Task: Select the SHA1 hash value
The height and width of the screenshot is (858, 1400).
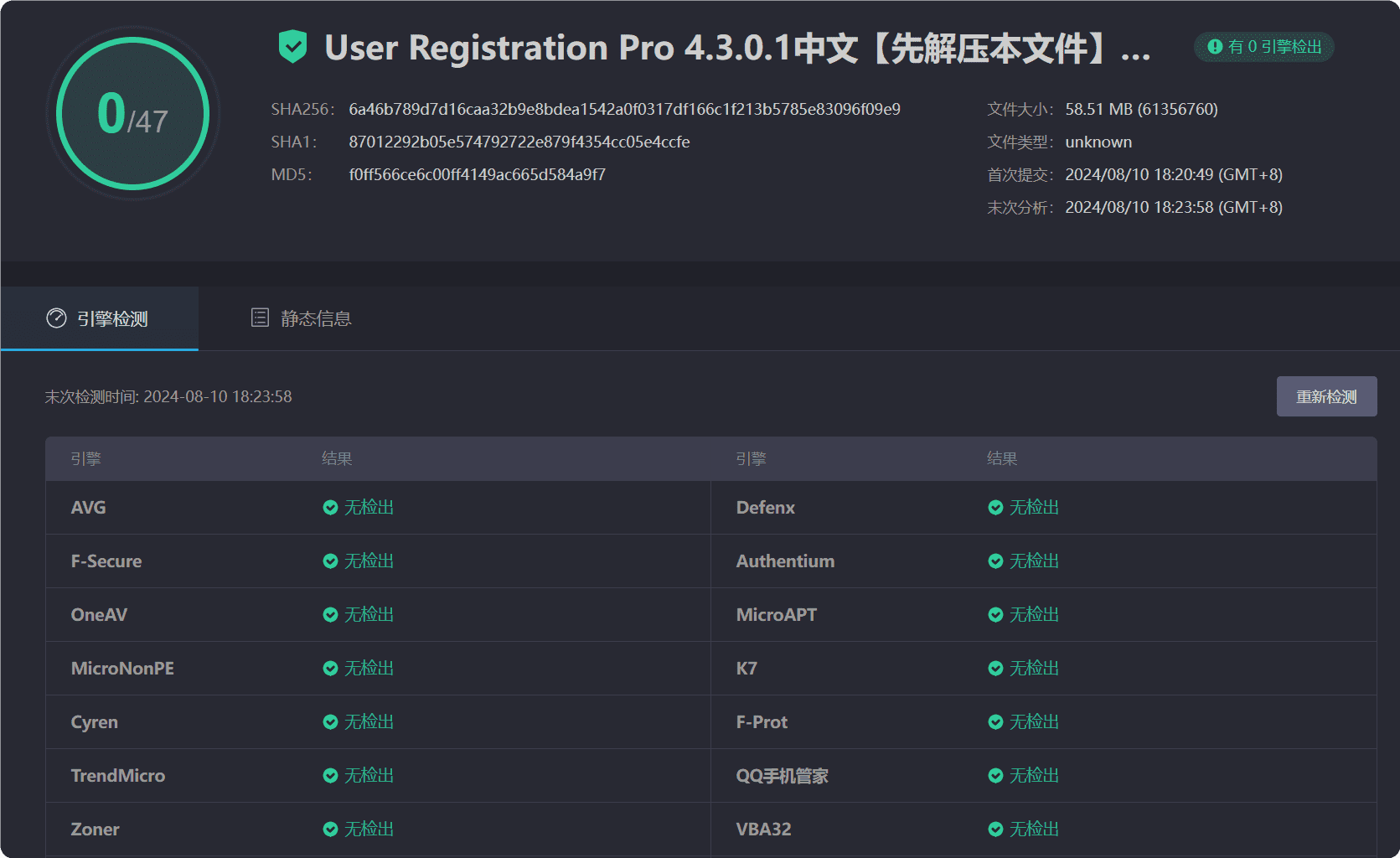Action: click(x=519, y=142)
